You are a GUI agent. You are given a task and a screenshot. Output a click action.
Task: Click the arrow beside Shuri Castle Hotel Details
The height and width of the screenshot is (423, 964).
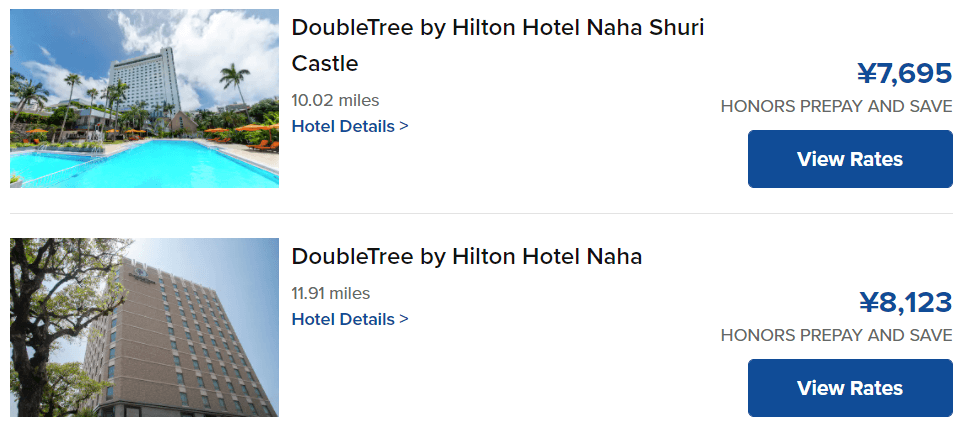point(404,126)
